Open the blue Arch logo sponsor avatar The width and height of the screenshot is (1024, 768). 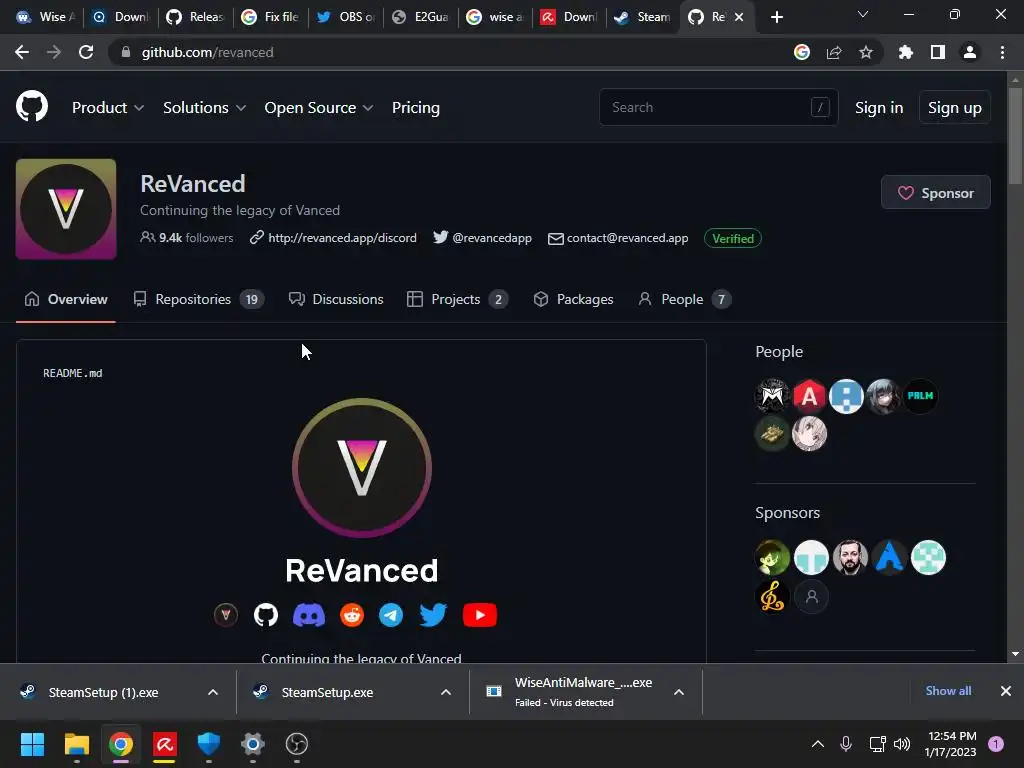tap(889, 557)
